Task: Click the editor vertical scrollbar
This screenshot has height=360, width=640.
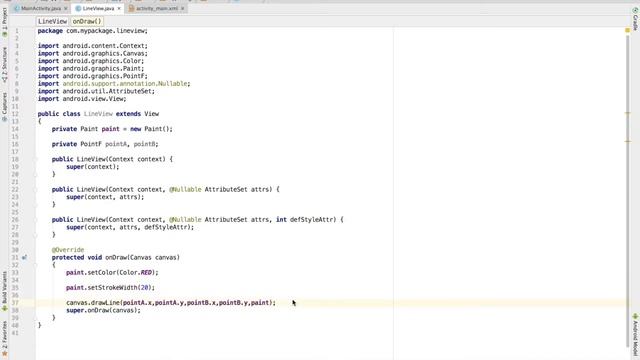Action: click(x=628, y=192)
